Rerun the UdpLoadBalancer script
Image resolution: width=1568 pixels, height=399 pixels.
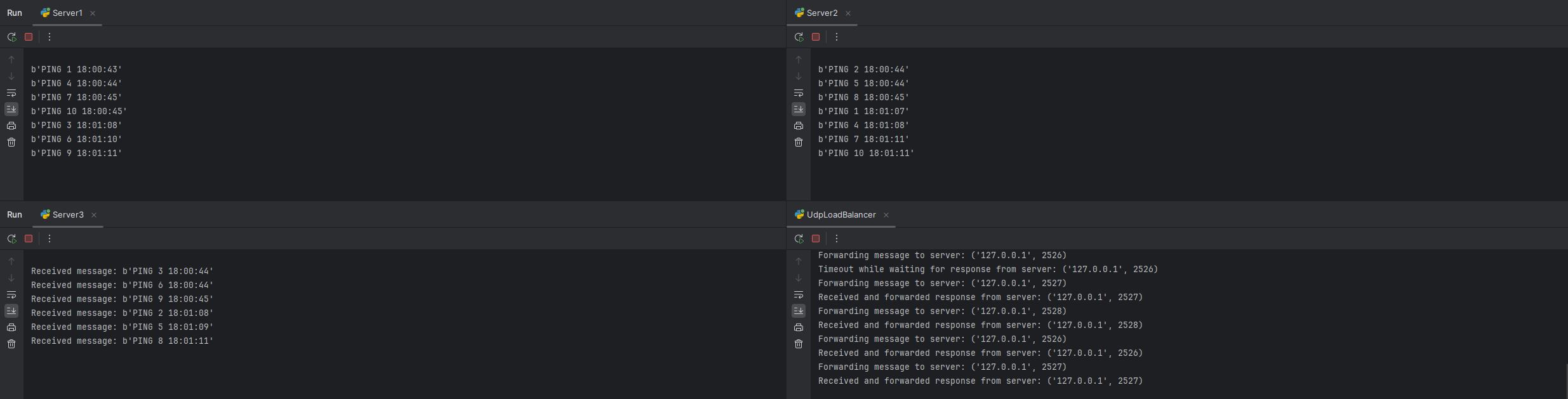pyautogui.click(x=799, y=239)
